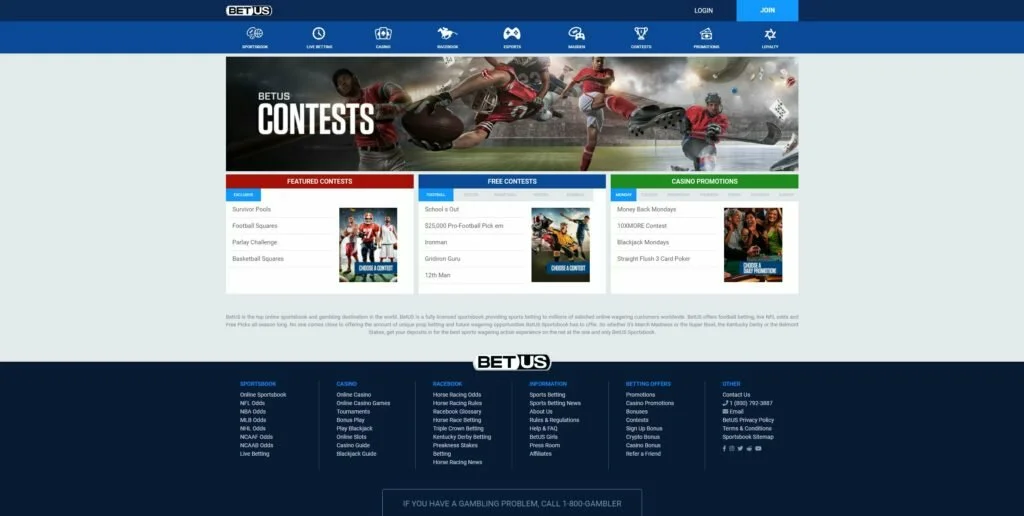The height and width of the screenshot is (516, 1024).
Task: Open the Sportsbook nav icon
Action: point(254,34)
